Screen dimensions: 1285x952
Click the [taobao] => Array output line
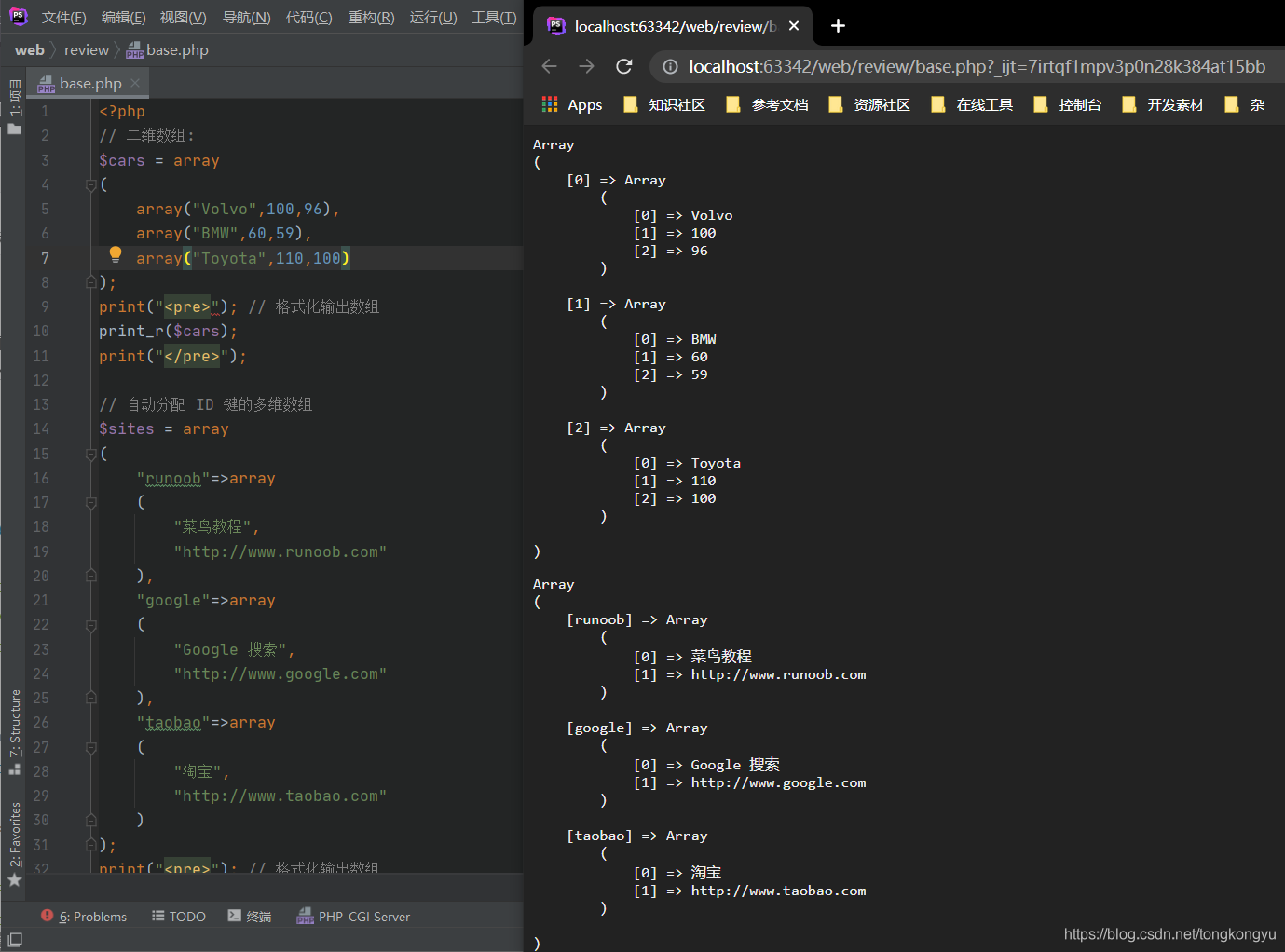point(637,836)
